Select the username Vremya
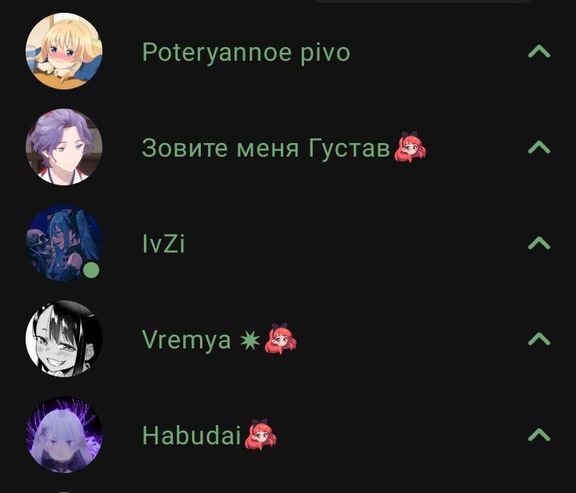 [x=187, y=341]
